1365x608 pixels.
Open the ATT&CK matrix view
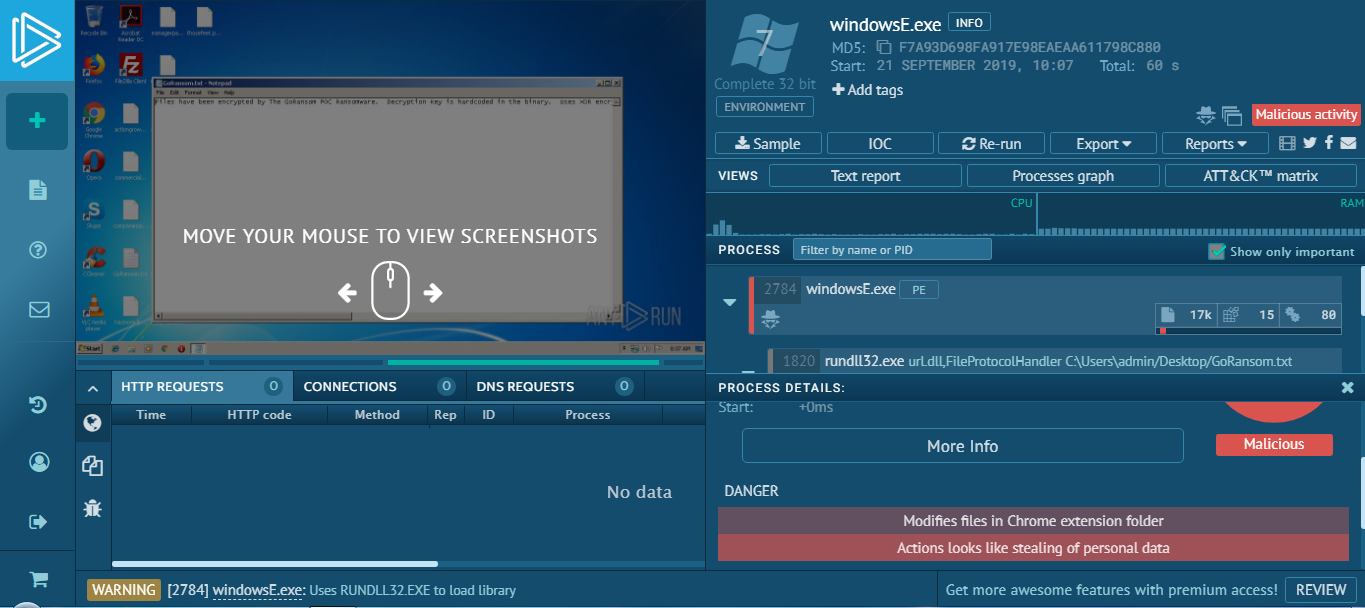tap(1261, 176)
